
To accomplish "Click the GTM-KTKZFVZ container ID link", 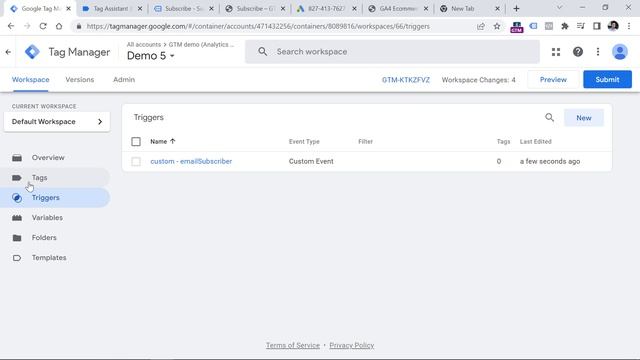I will (406, 80).
